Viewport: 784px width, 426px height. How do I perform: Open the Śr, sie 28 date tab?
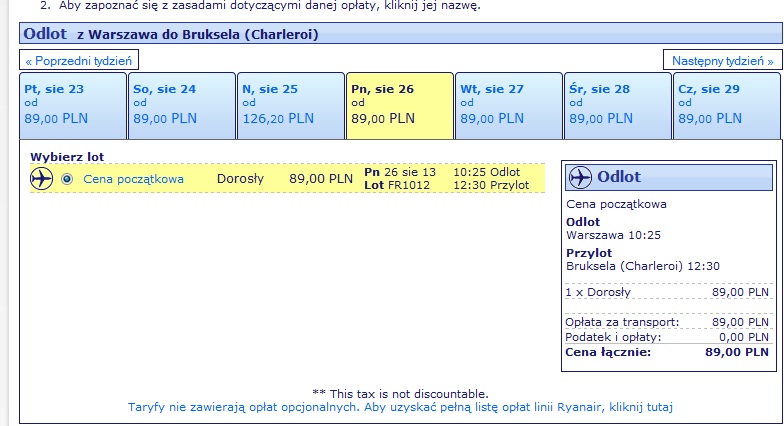[618, 106]
